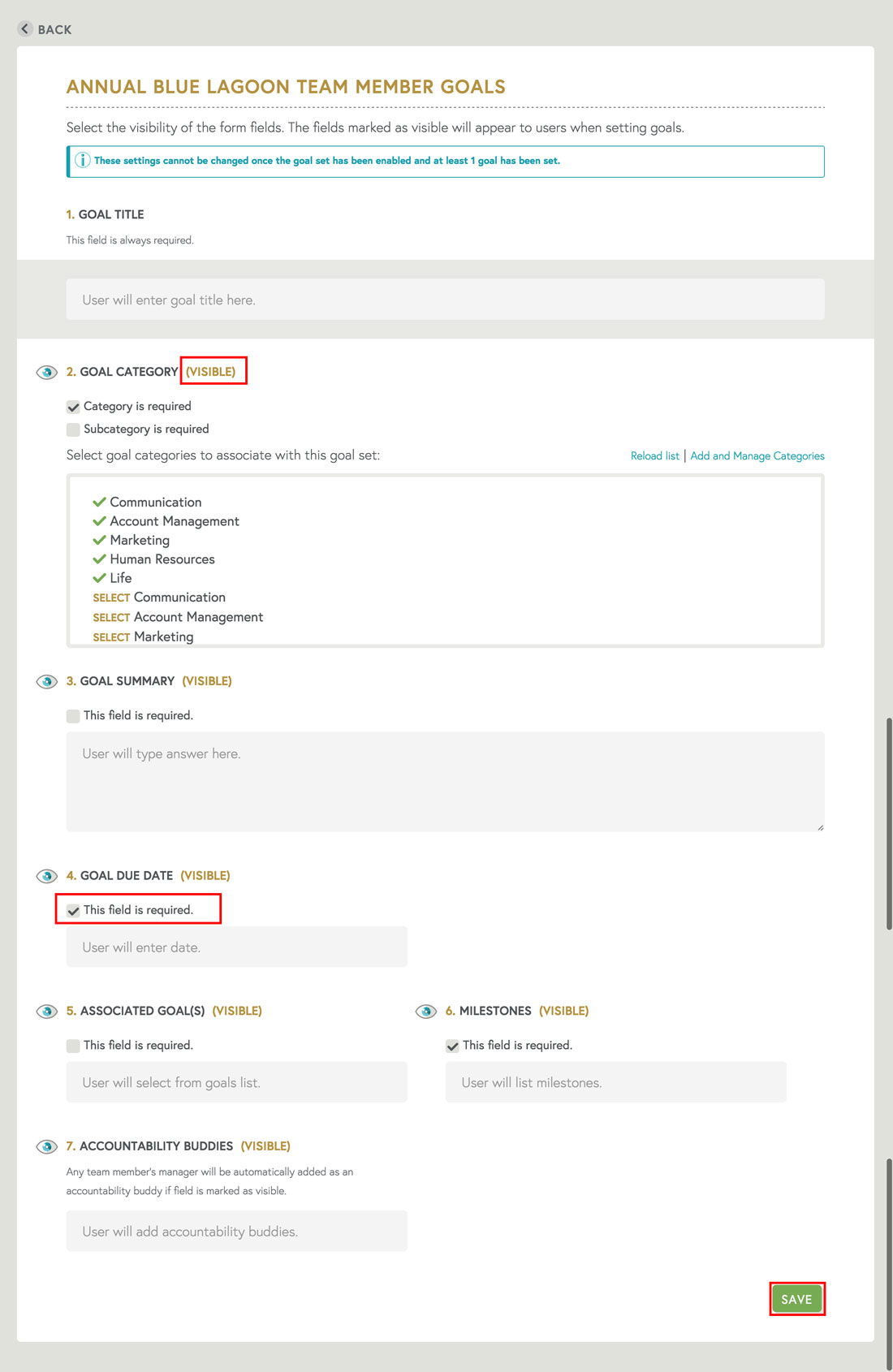Click SELECT Account Management entry
The height and width of the screenshot is (1372, 893).
178,617
